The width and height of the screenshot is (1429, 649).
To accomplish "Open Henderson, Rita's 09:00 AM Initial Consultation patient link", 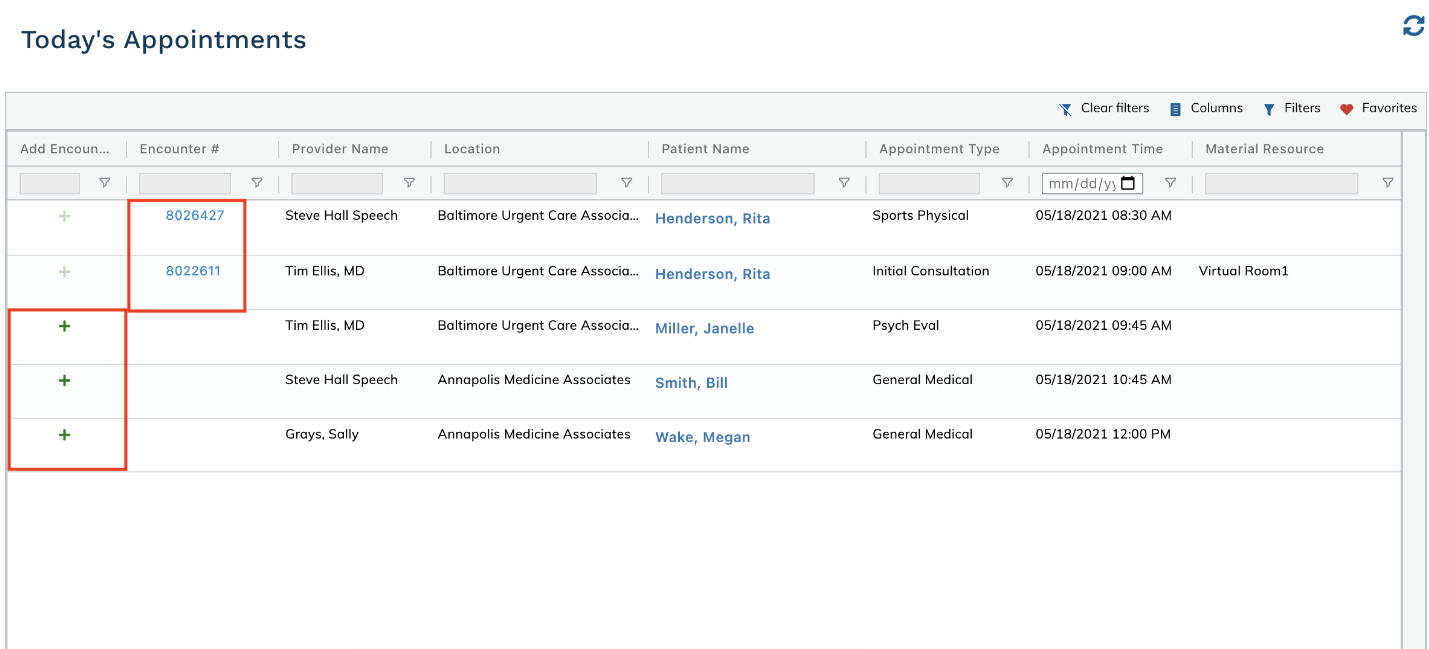I will pos(713,274).
